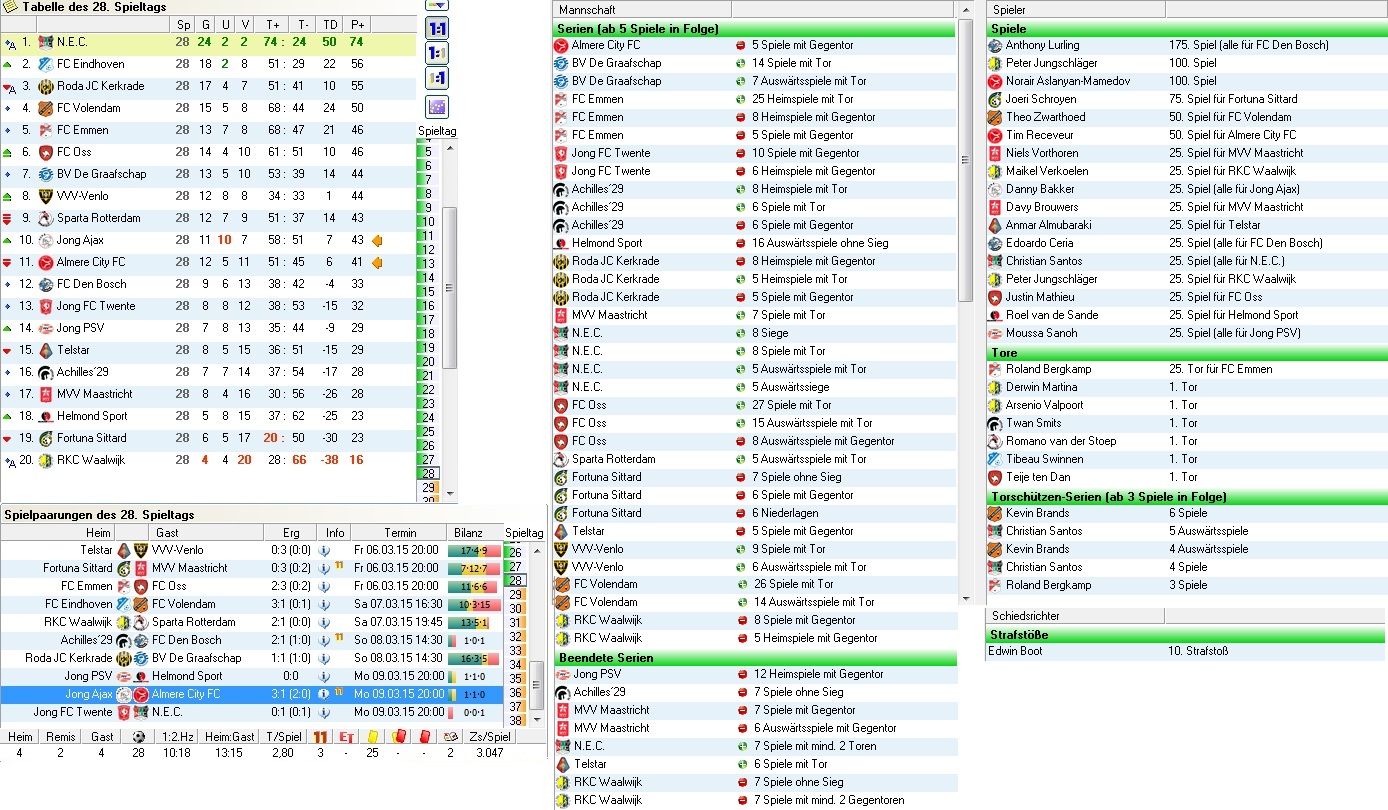Select the RKC Waalwijk row in the league table

tap(208, 460)
